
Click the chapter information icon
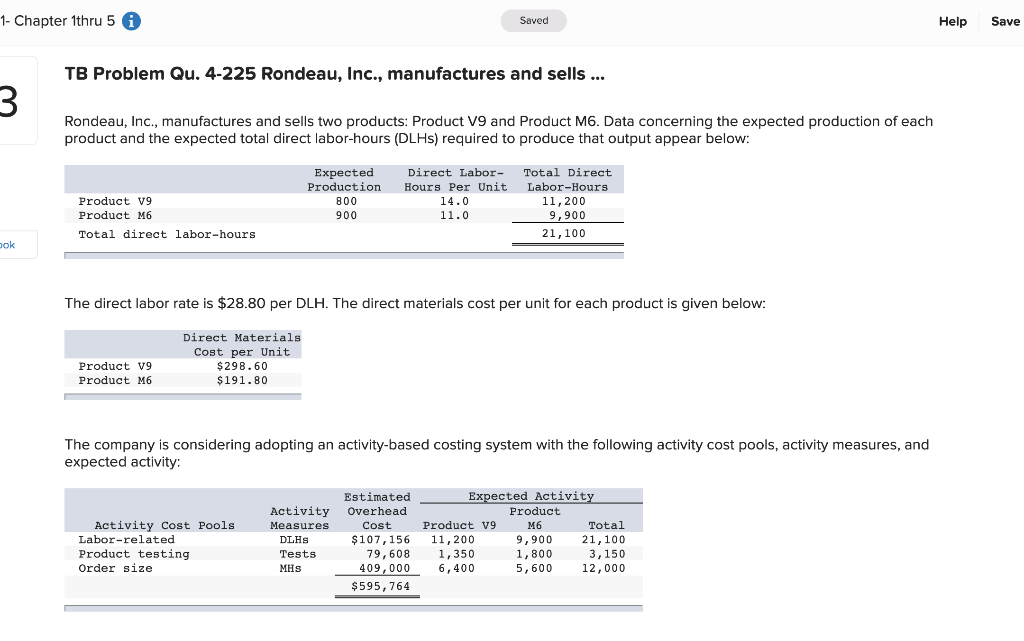coord(132,20)
